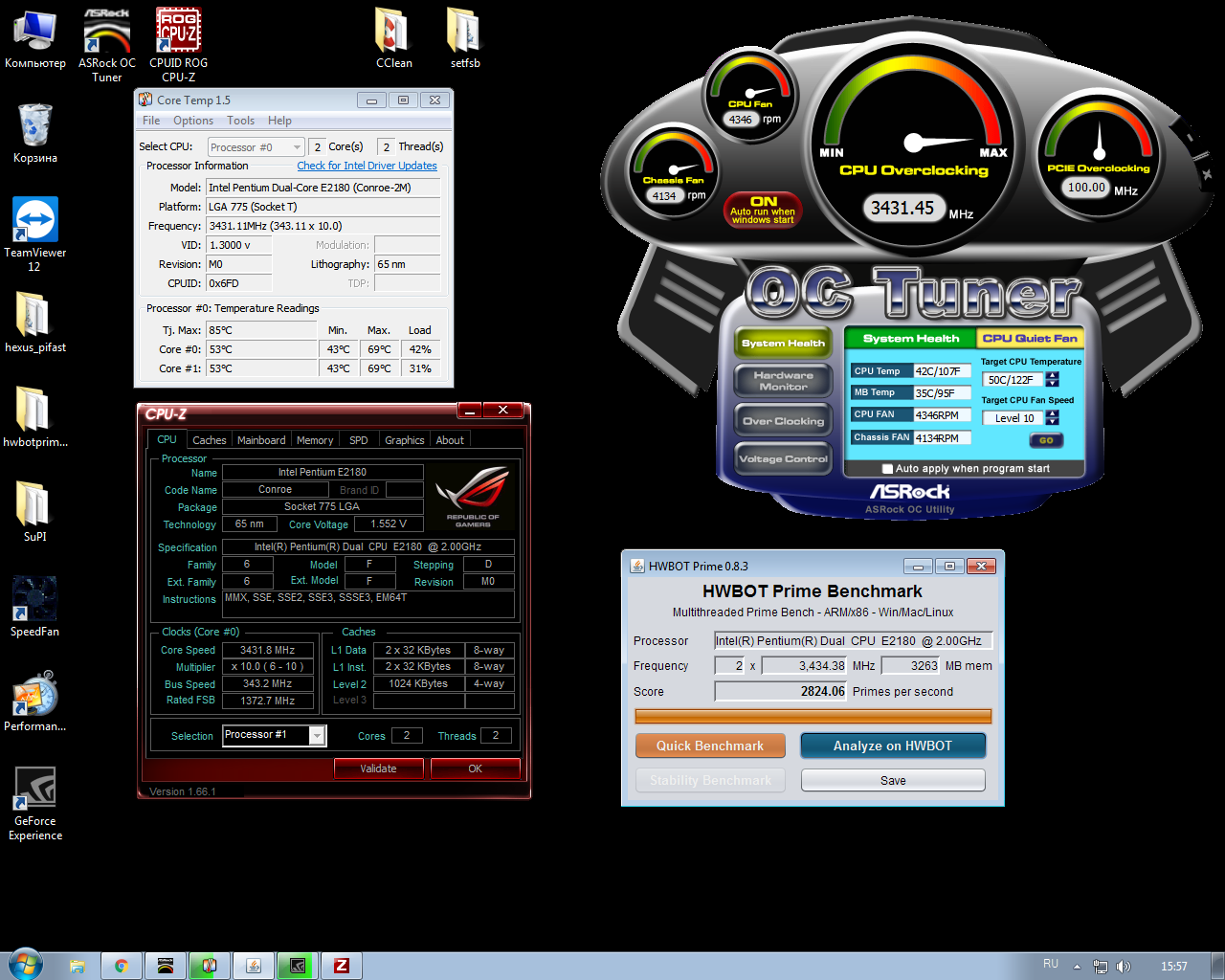Launch GeForce Experience shortcut

pos(35,804)
